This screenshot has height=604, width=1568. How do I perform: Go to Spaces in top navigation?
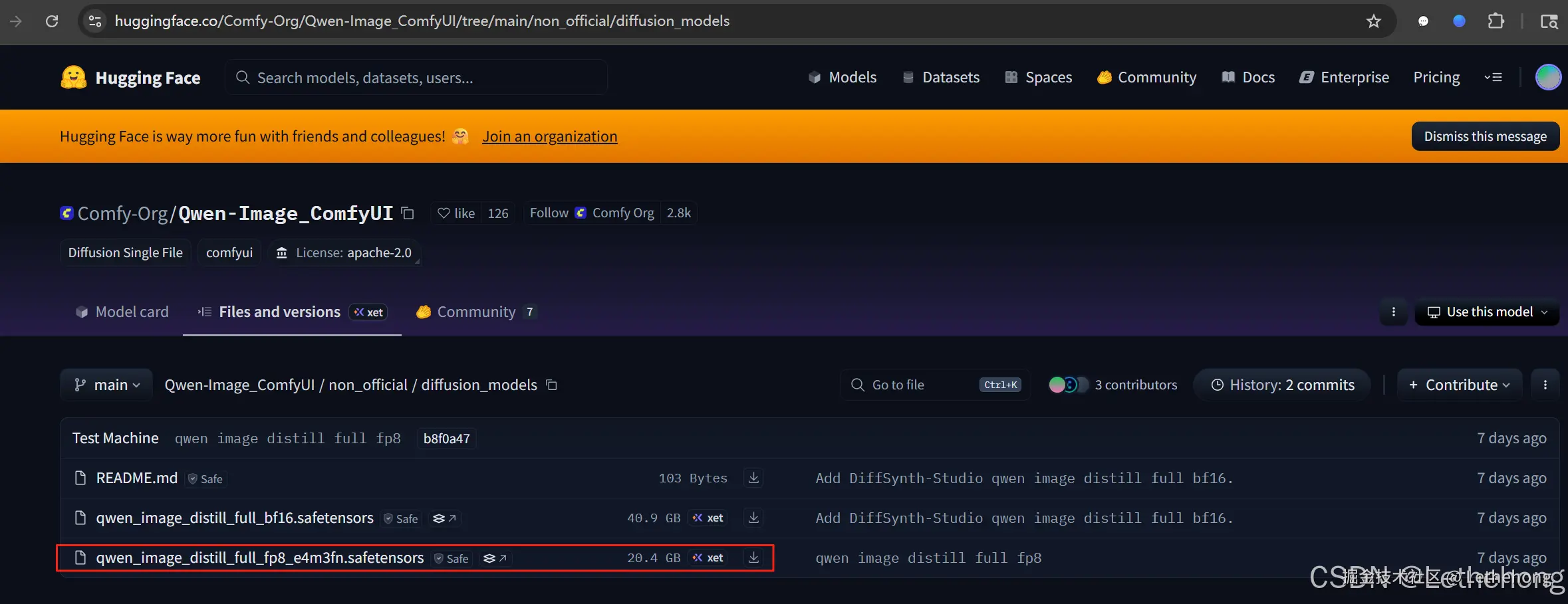pos(1038,77)
